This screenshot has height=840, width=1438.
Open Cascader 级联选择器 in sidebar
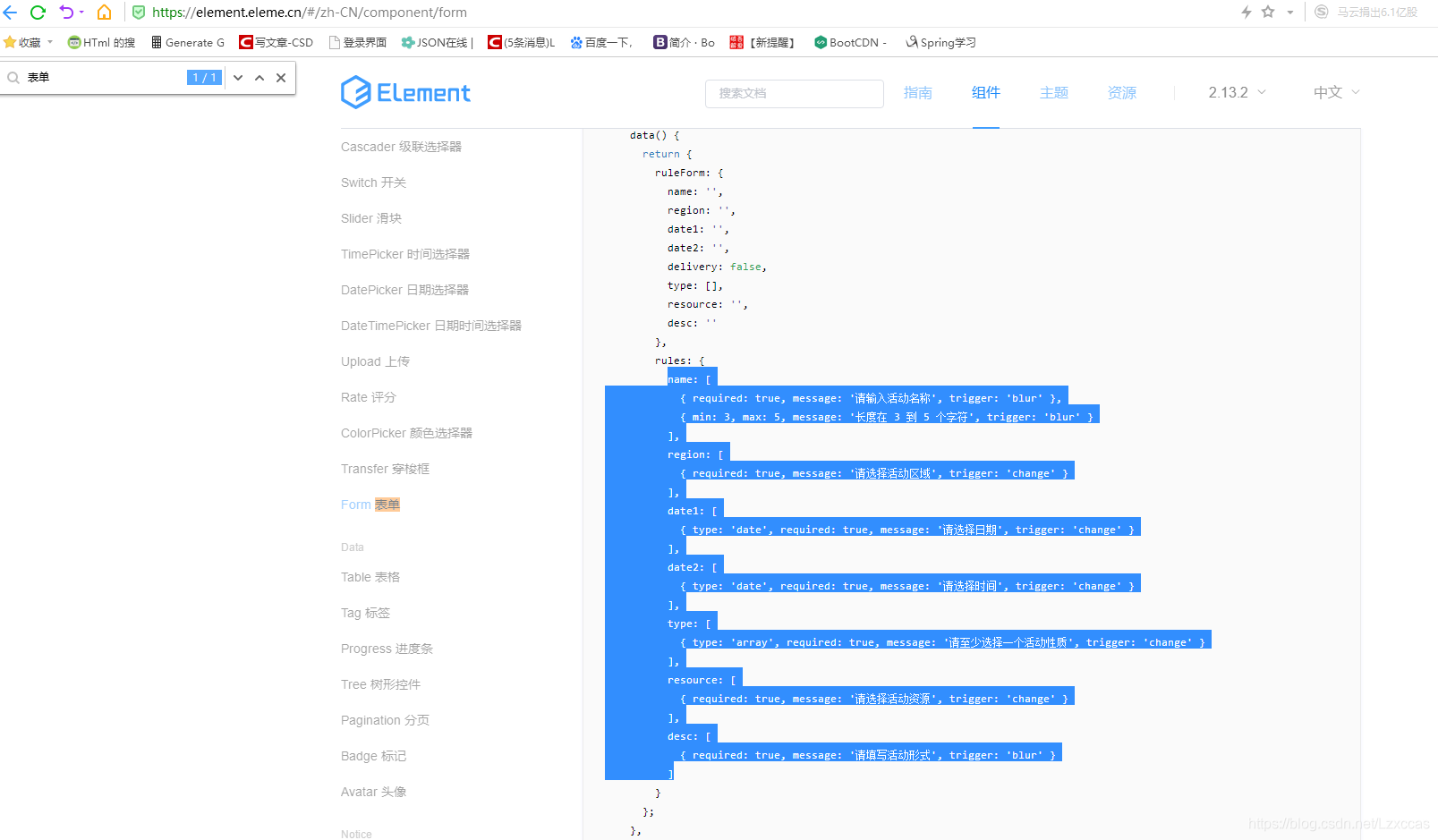tap(401, 147)
